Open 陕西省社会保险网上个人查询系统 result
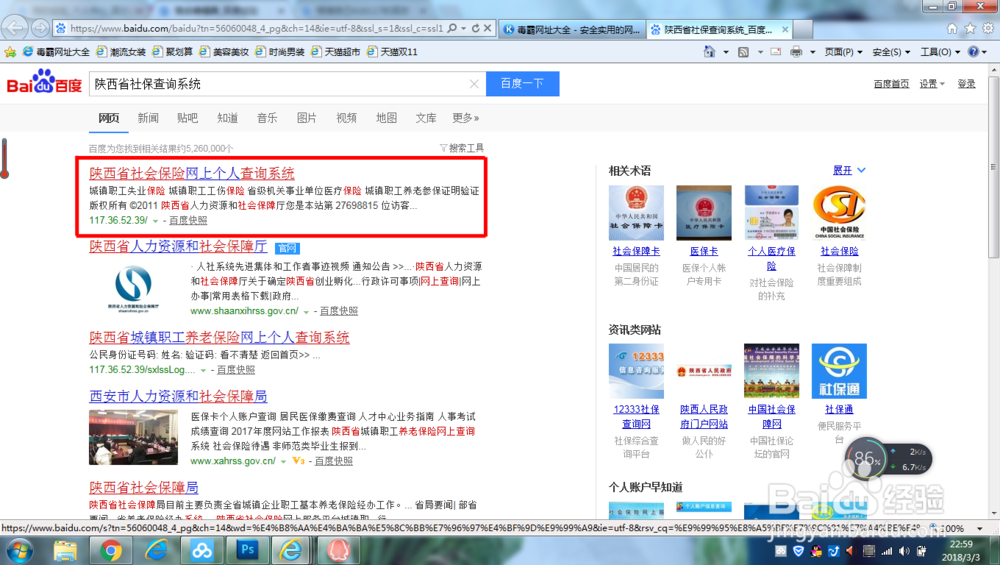This screenshot has height=565, width=1000. 192,173
